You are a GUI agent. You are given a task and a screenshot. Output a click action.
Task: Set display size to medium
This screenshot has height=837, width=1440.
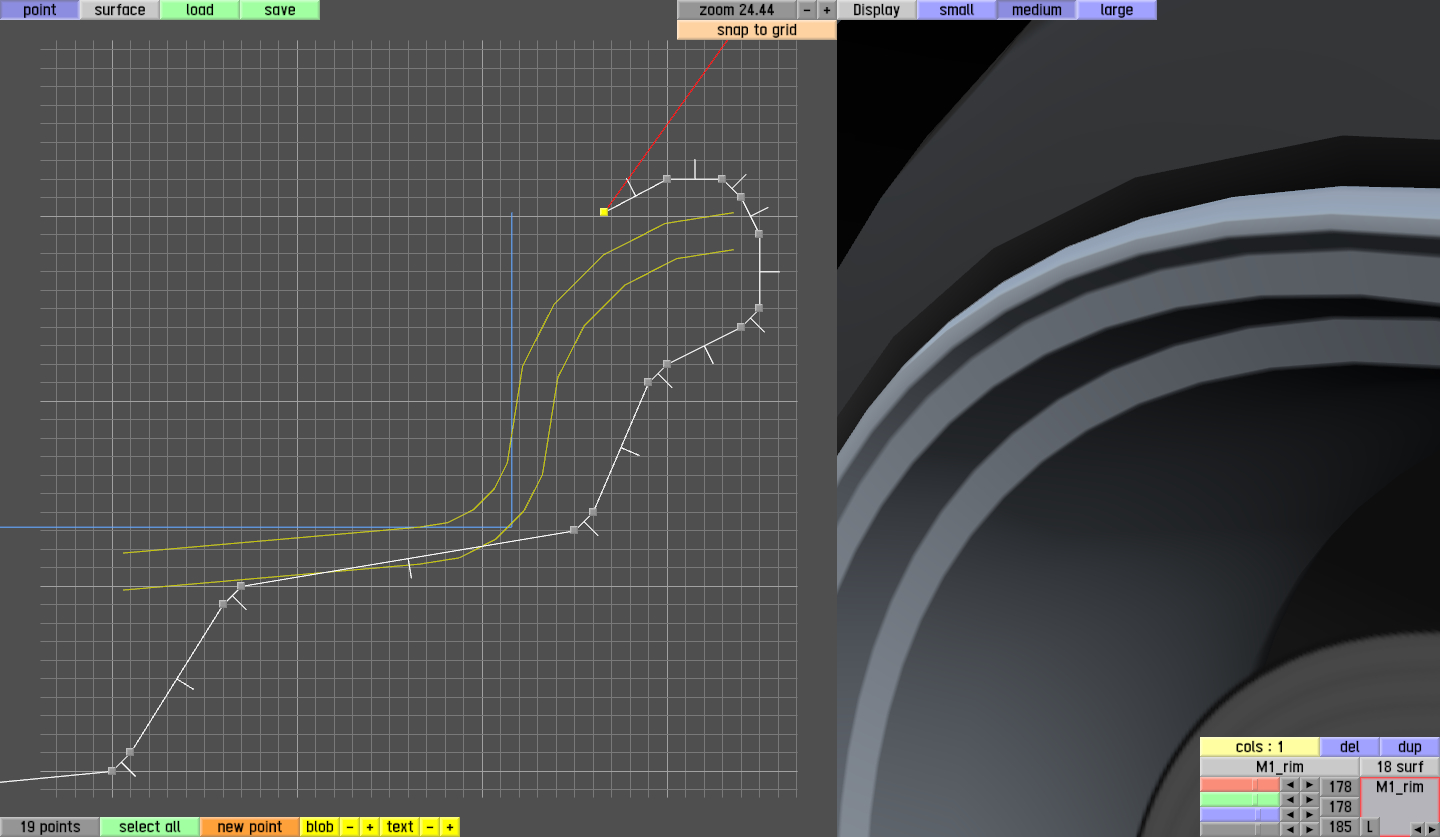1037,10
